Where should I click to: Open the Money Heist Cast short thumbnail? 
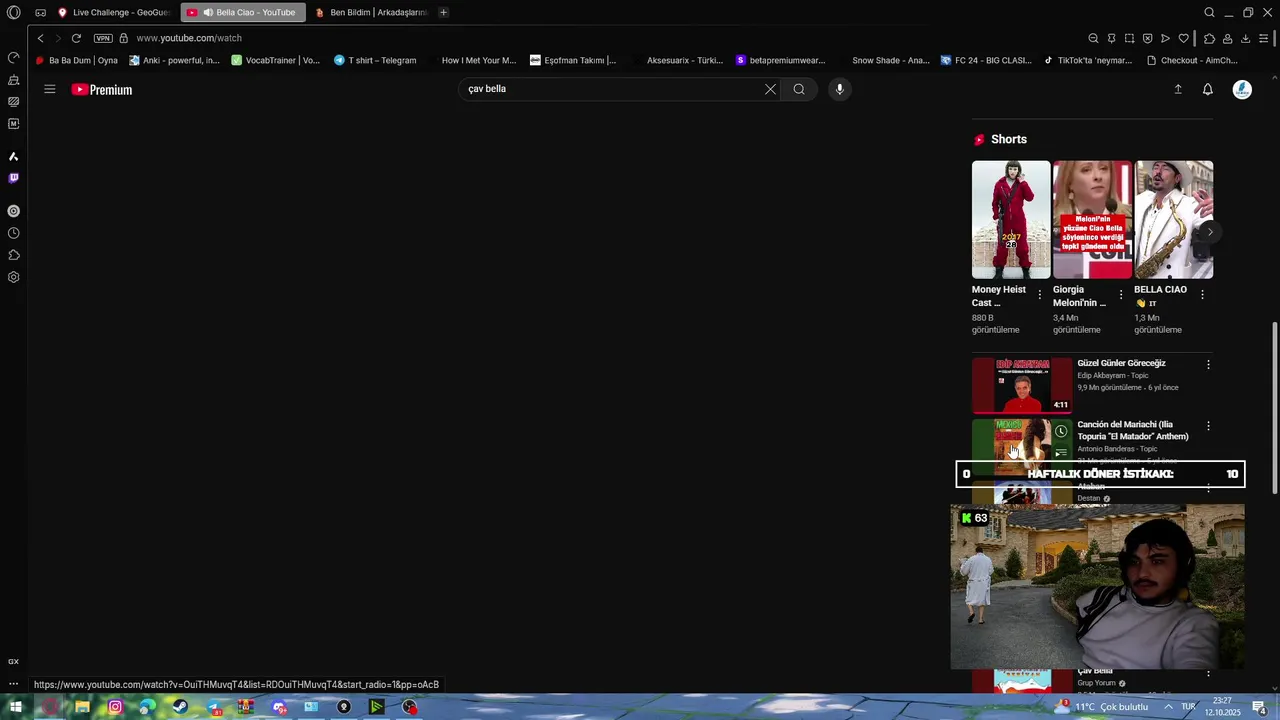click(x=1011, y=219)
